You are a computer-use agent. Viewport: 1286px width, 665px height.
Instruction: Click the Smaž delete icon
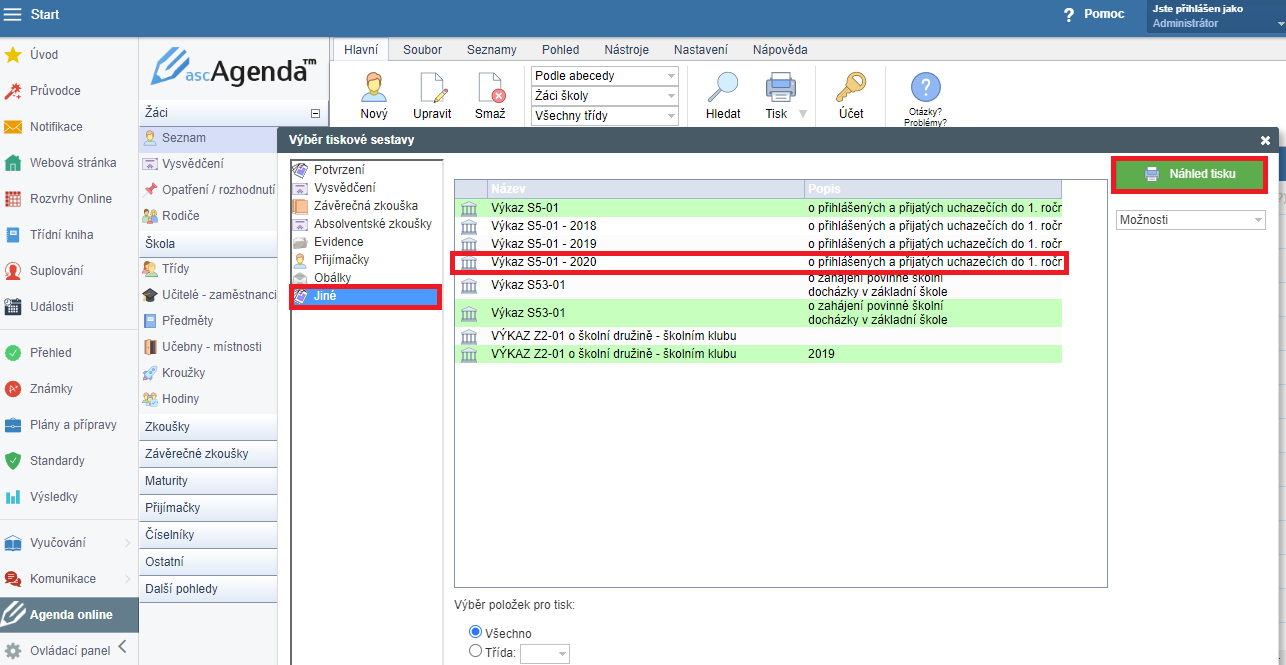point(490,88)
